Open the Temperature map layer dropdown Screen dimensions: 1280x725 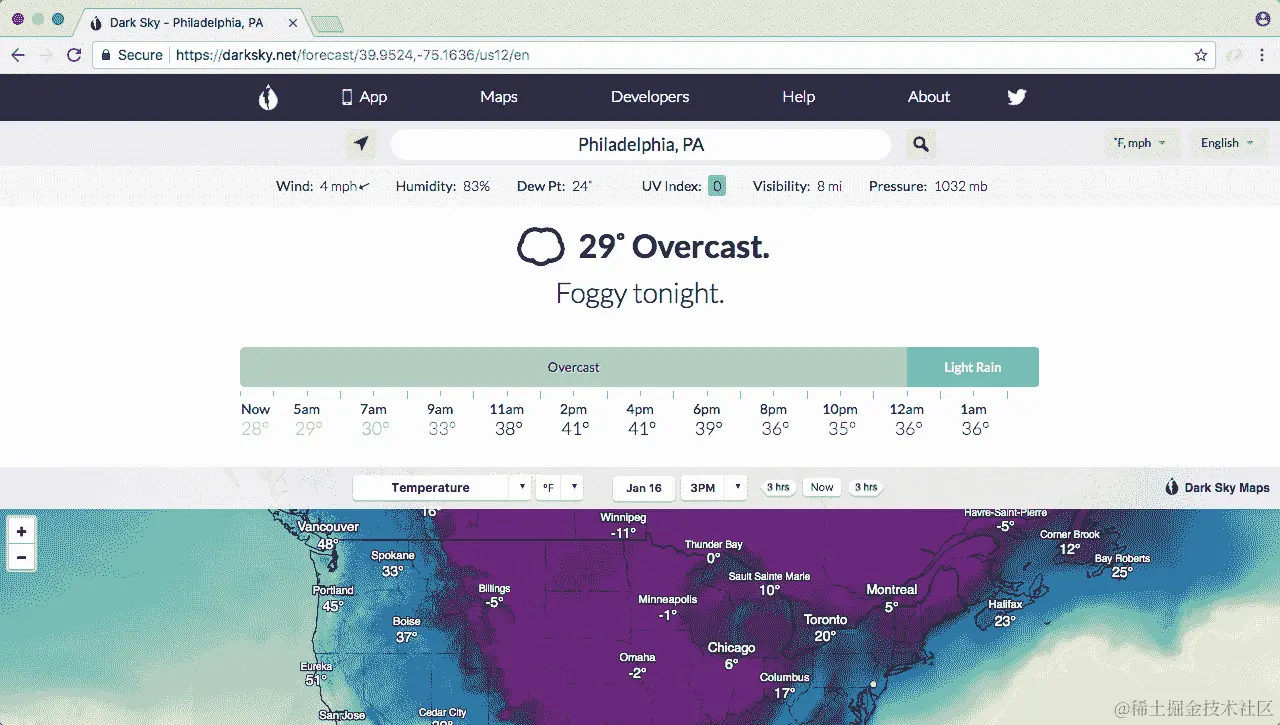441,487
